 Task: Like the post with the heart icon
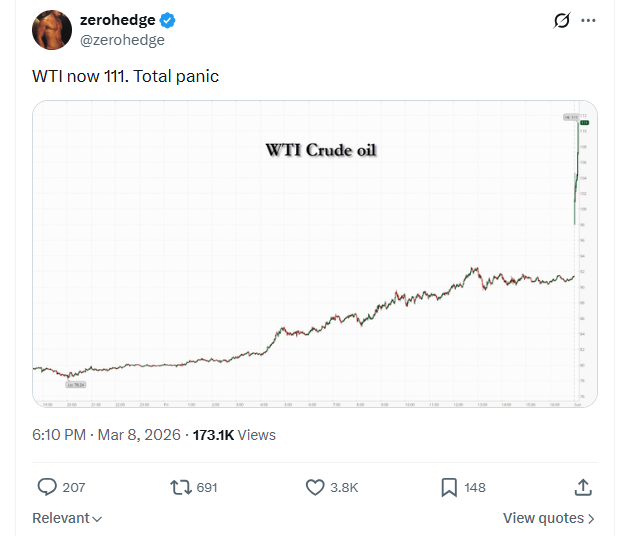[314, 487]
